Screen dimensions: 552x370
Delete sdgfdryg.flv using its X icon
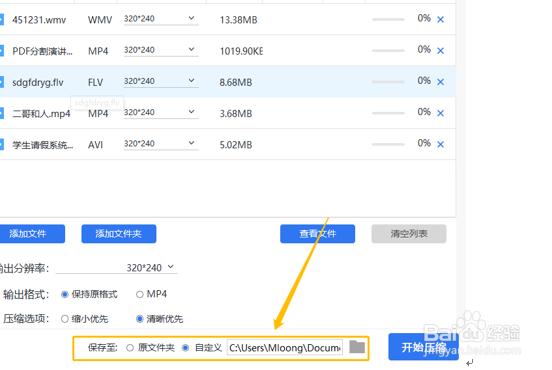click(440, 82)
